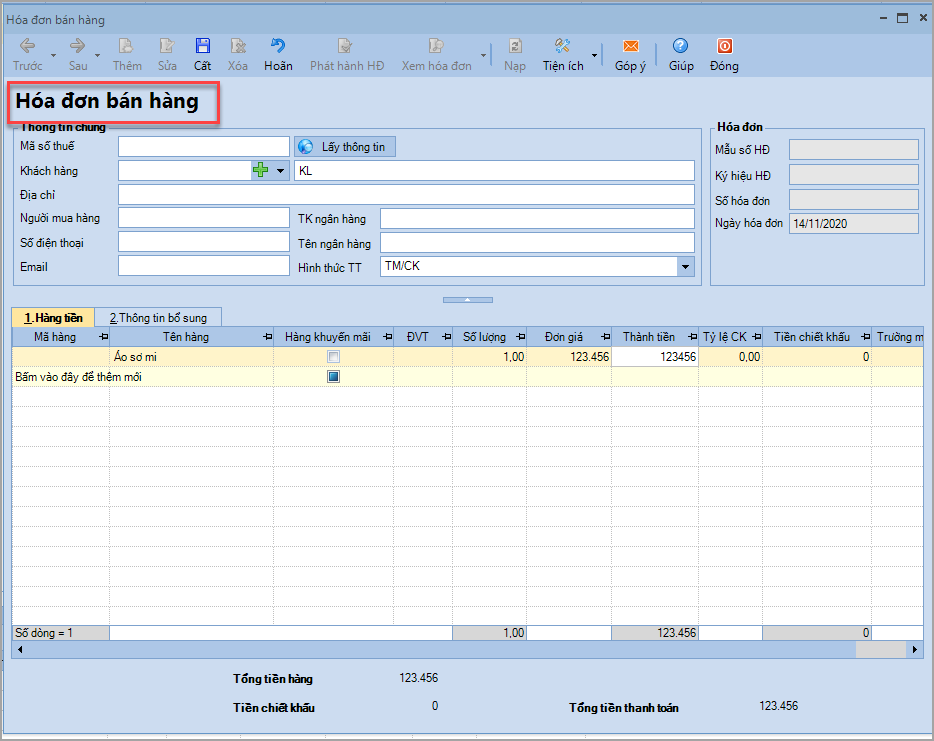Click the Số điện thoại field
934x741 pixels.
(x=204, y=242)
